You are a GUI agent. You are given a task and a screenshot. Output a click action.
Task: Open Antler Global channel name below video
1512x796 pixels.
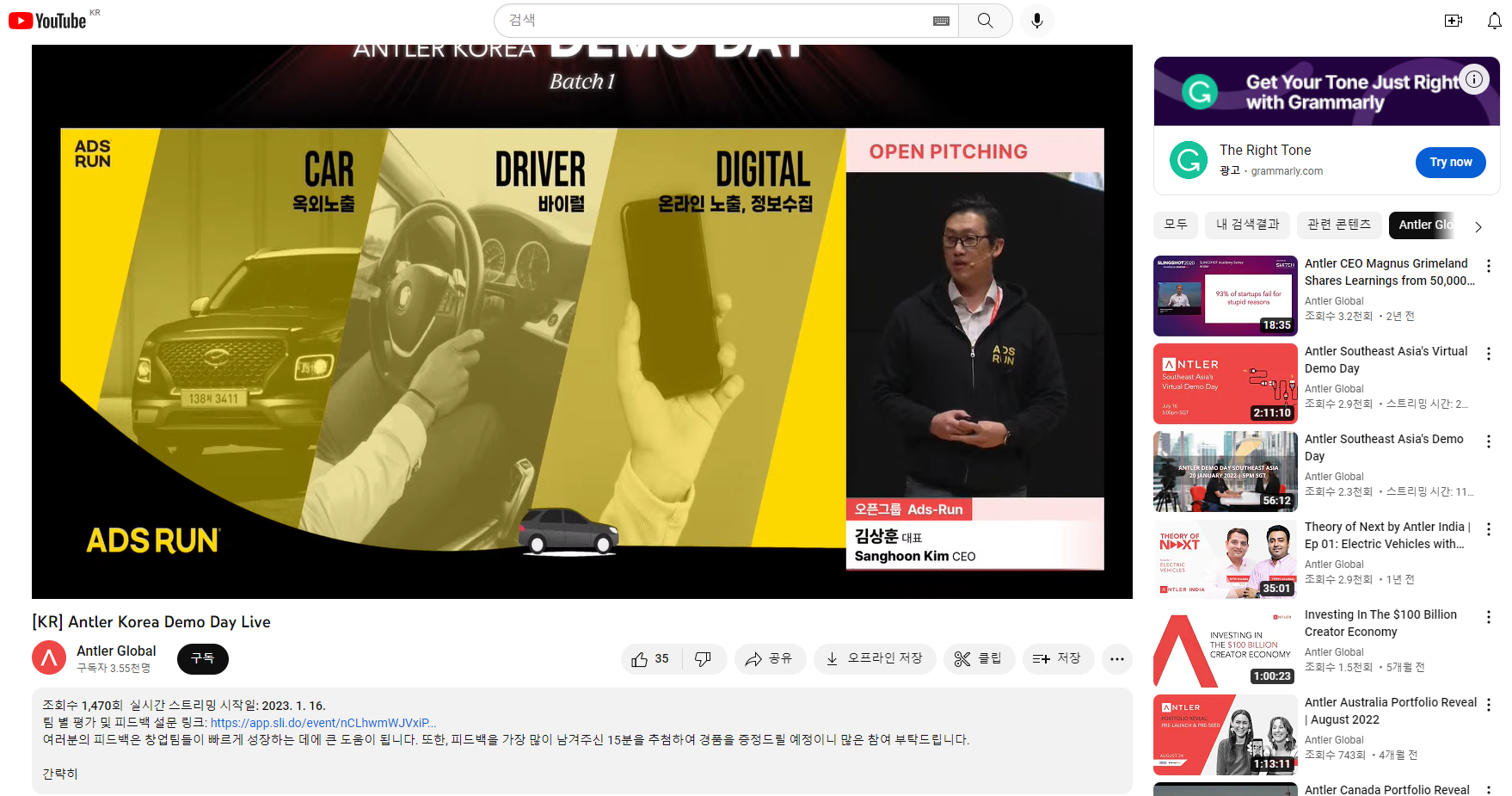[x=116, y=651]
